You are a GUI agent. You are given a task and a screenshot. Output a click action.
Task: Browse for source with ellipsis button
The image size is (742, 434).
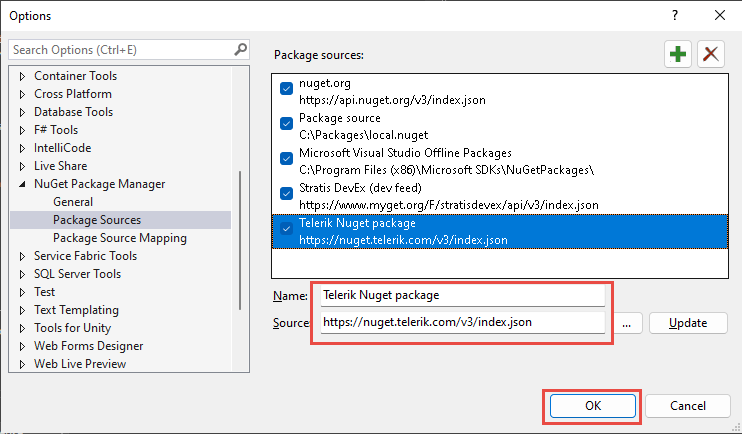(x=627, y=323)
